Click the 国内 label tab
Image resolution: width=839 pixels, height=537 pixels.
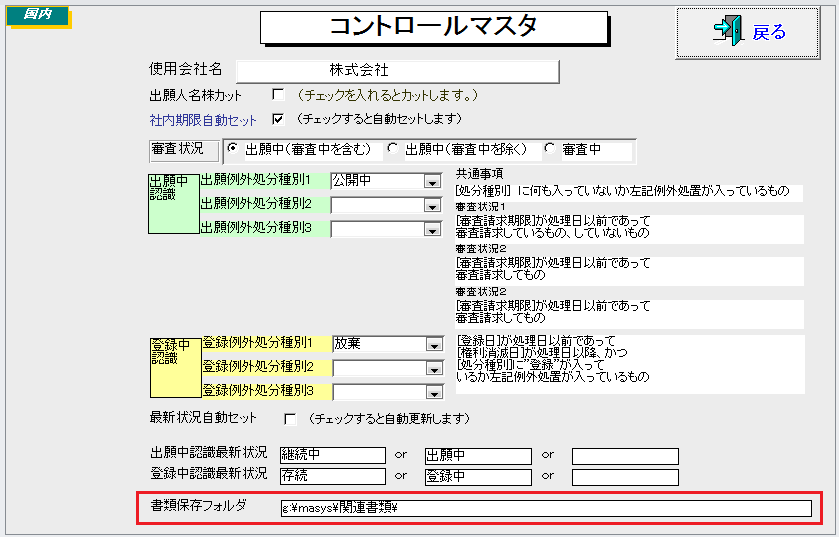coord(39,17)
